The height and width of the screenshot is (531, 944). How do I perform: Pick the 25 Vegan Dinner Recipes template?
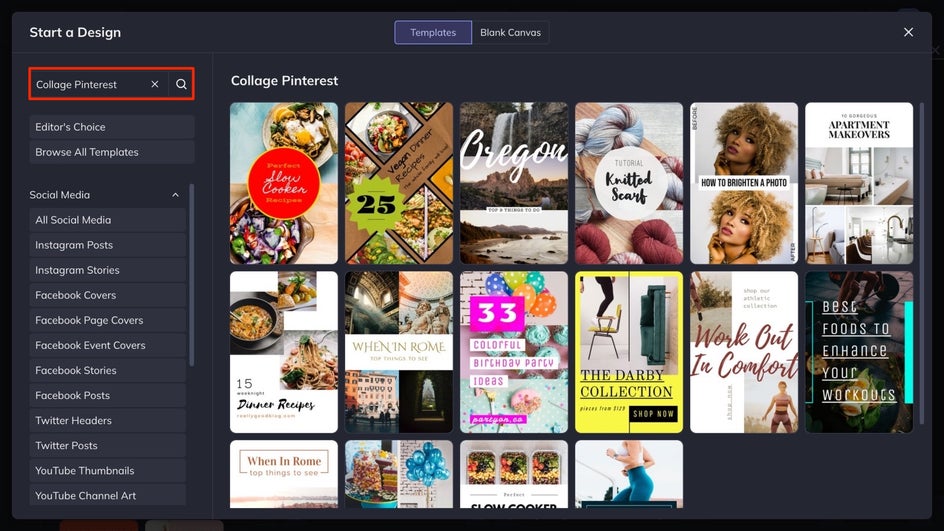click(x=399, y=183)
